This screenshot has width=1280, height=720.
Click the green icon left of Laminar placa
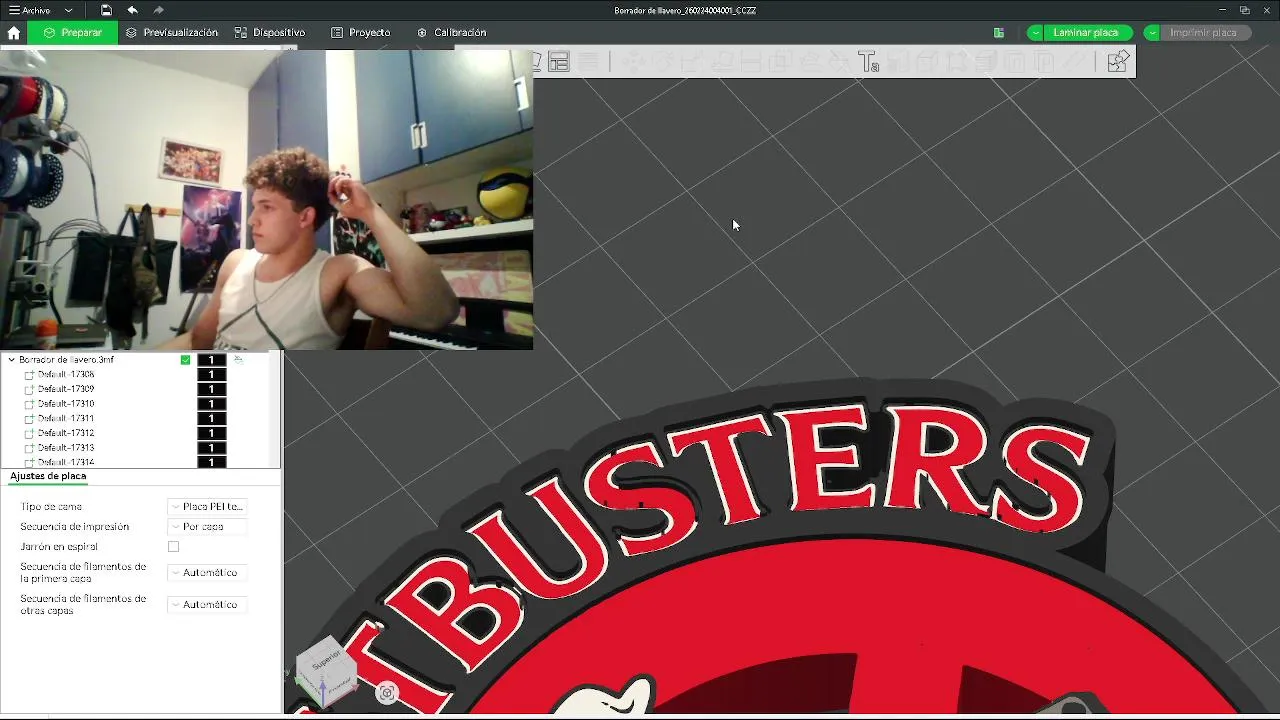point(998,33)
